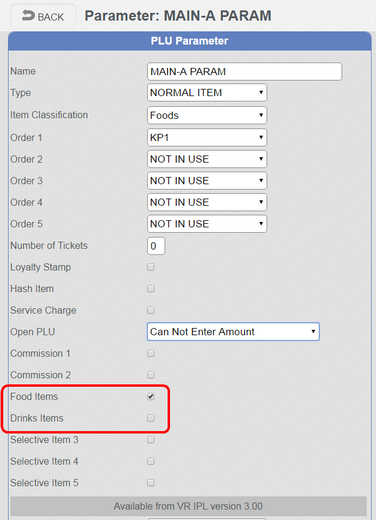The image size is (376, 520).
Task: Click the Number of Tickets field
Action: coord(156,246)
